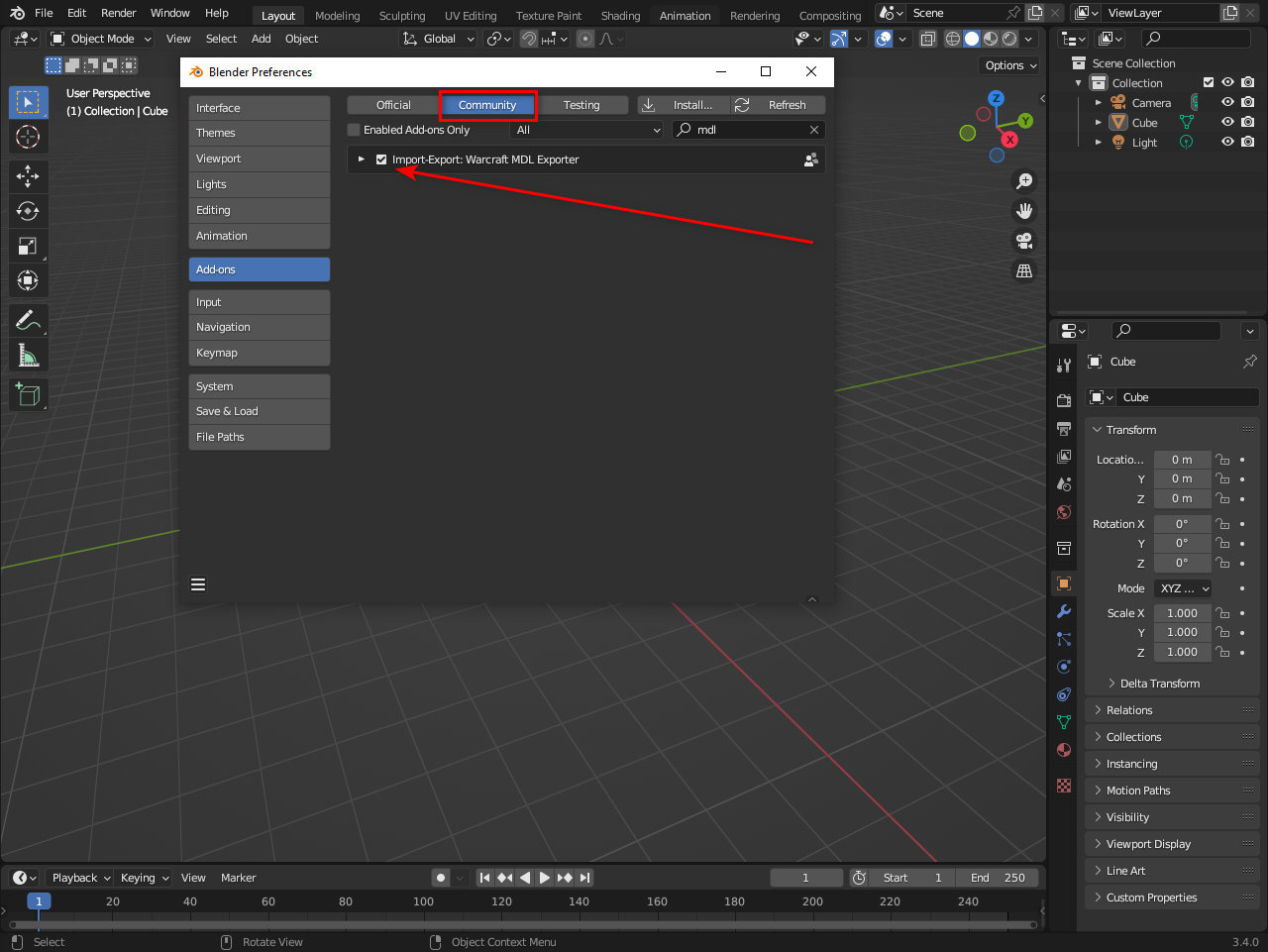Toggle camera view in the viewport
This screenshot has width=1268, height=952.
(1024, 241)
